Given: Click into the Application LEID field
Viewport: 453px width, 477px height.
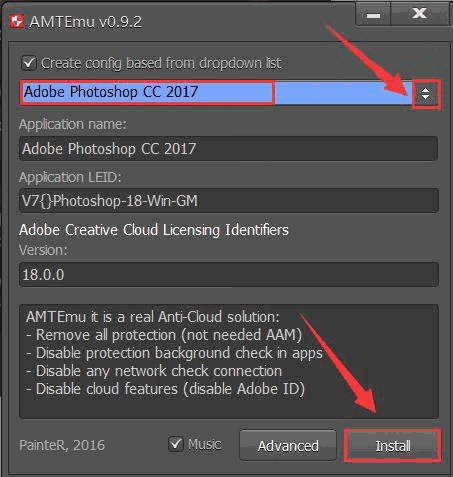Looking at the screenshot, I should point(228,200).
